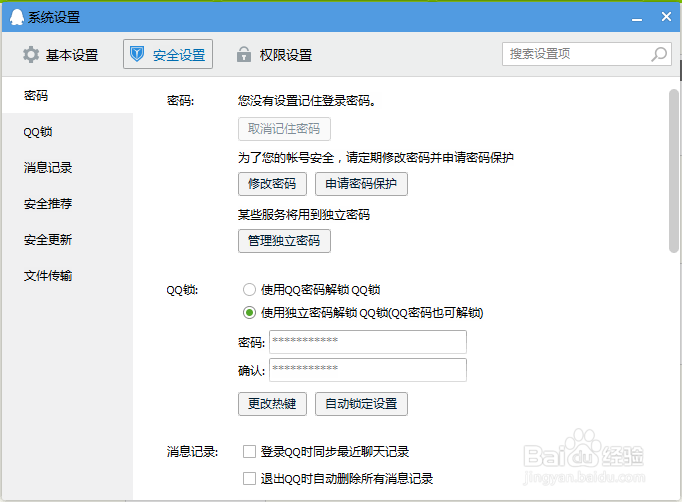Click the QQ penguin icon in title bar

17,17
